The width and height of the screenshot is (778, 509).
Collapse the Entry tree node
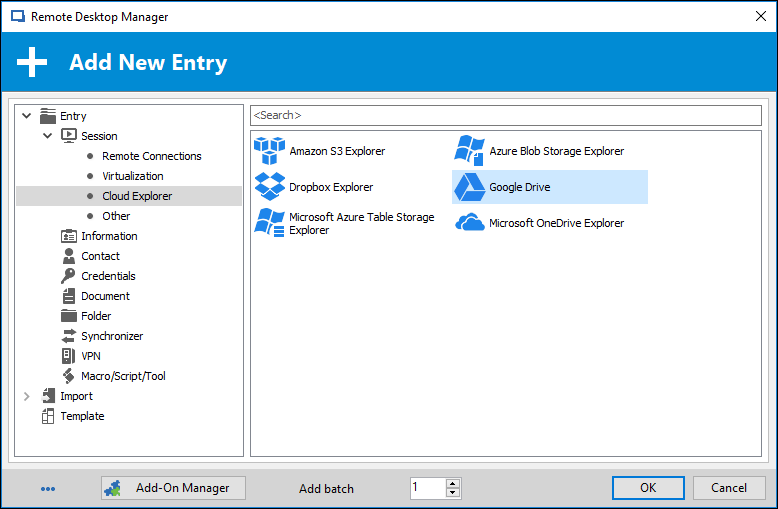[x=27, y=116]
